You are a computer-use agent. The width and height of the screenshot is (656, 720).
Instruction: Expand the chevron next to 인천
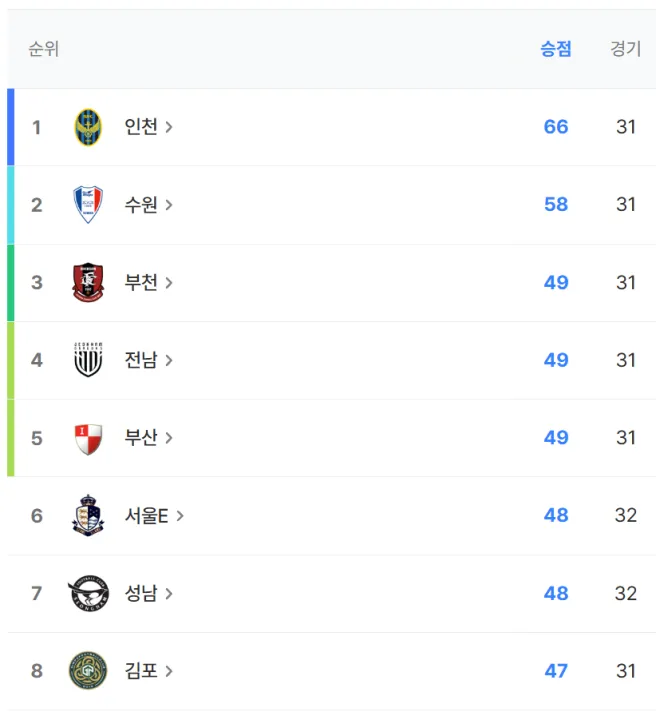coord(169,127)
